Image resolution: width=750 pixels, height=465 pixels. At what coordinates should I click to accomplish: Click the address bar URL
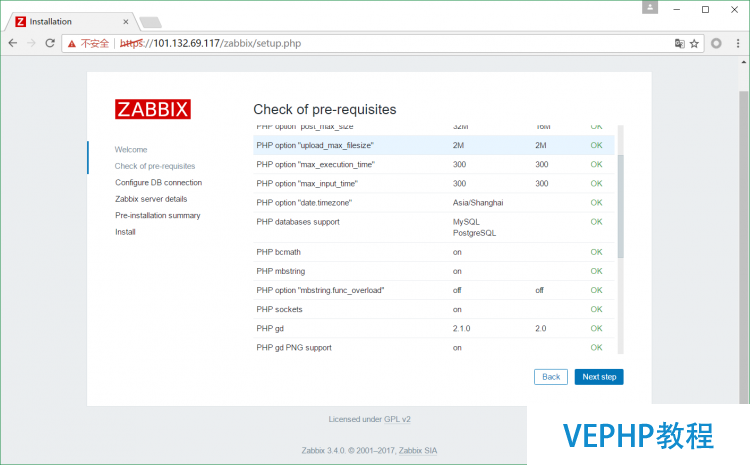click(210, 43)
